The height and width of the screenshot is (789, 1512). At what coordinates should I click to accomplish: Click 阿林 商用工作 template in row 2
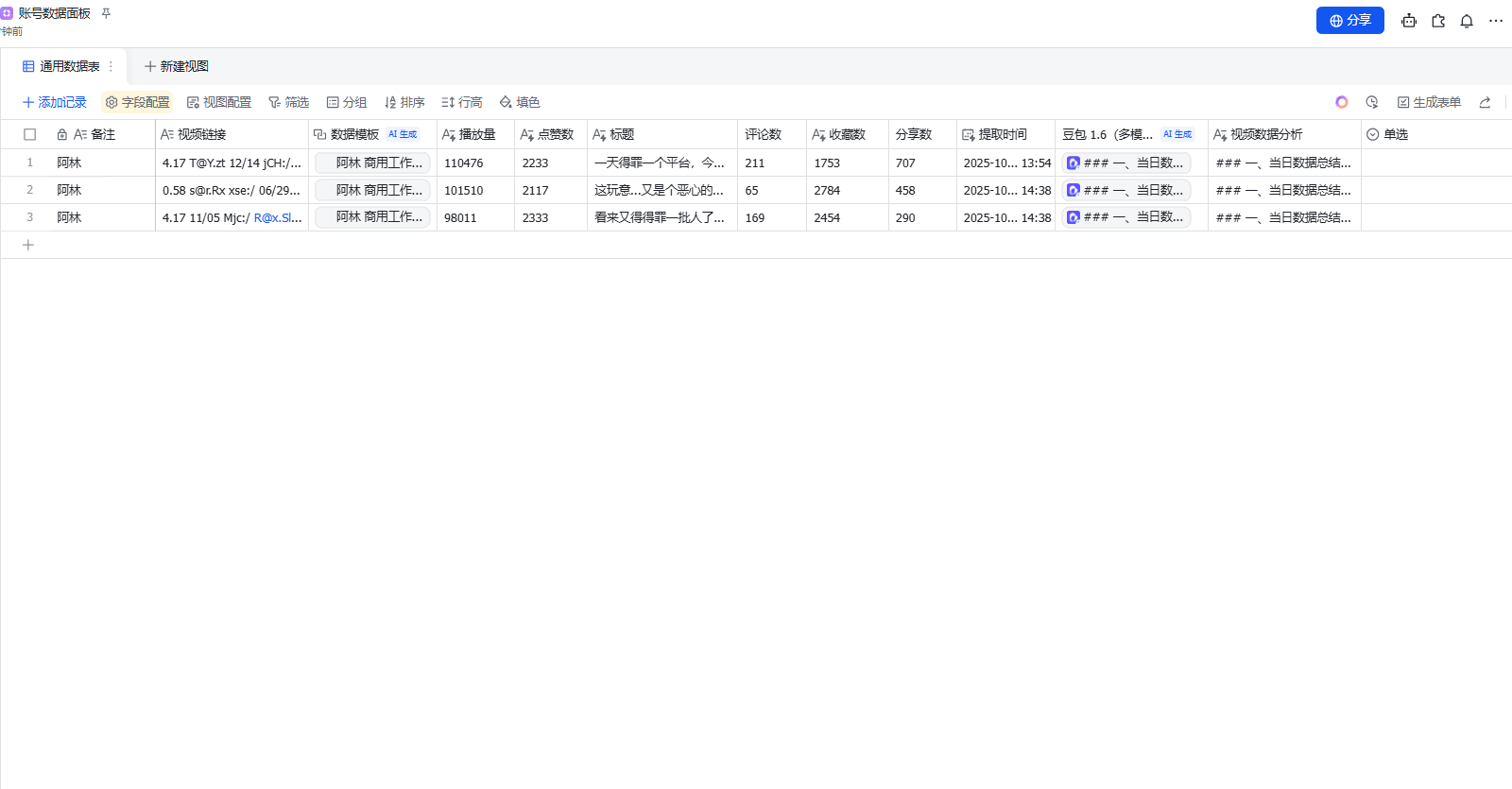(x=372, y=190)
